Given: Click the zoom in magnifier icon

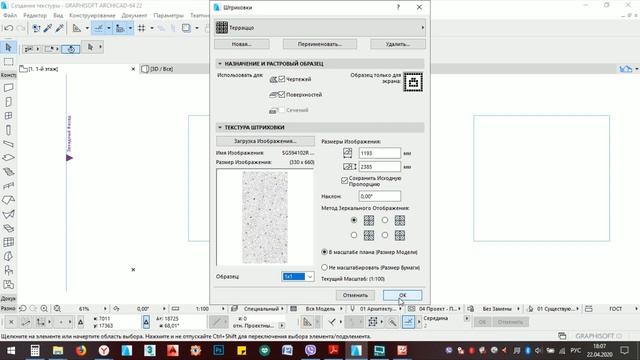Looking at the screenshot, I should coord(44,309).
